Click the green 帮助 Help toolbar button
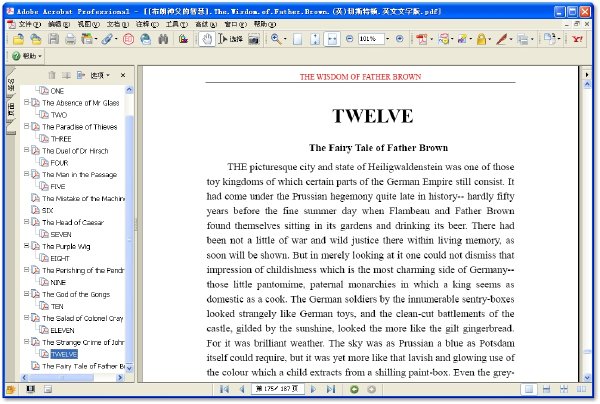Screen dimensions: 600x404 (x=27, y=56)
